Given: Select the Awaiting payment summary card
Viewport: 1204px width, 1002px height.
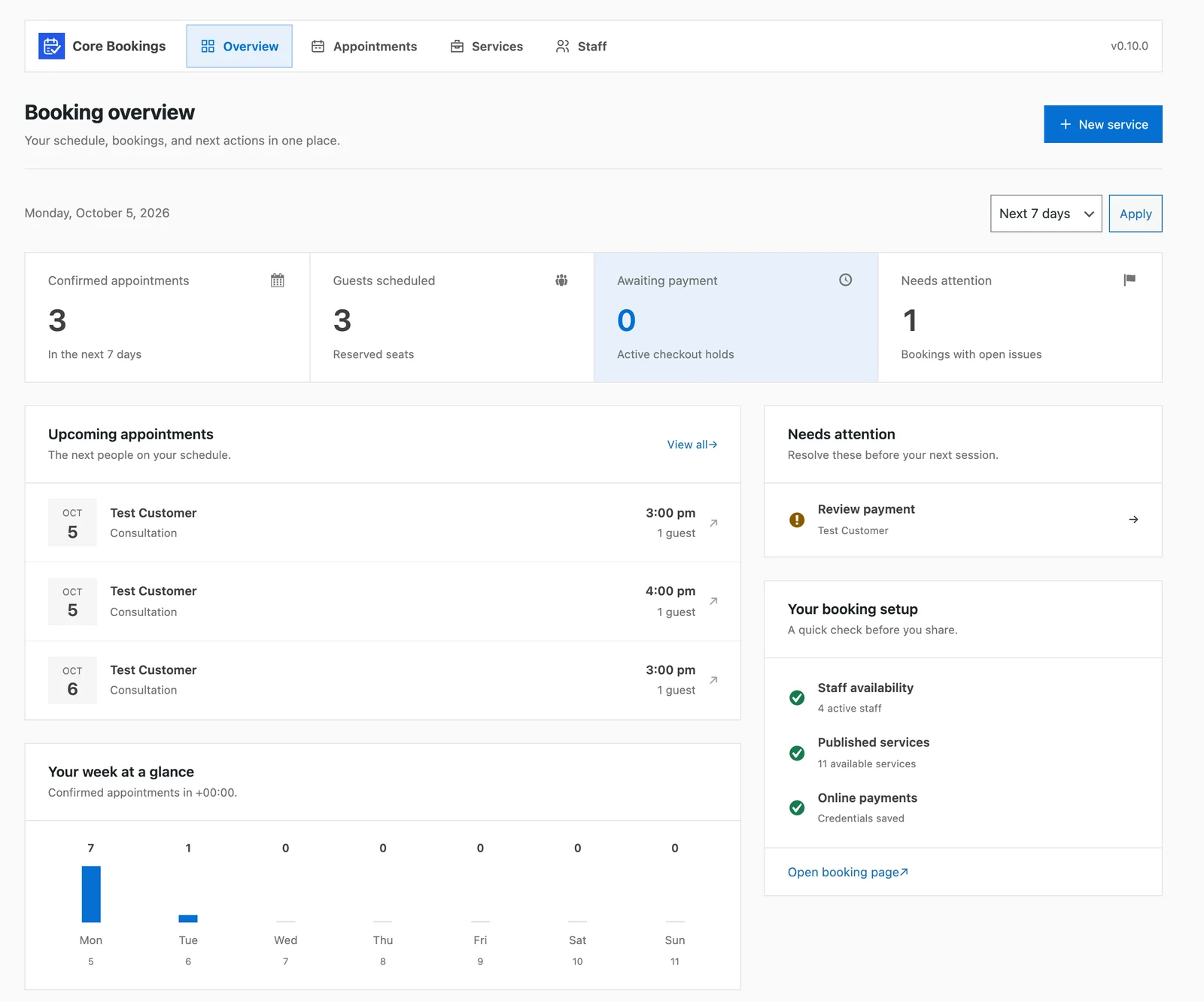Looking at the screenshot, I should pos(736,317).
